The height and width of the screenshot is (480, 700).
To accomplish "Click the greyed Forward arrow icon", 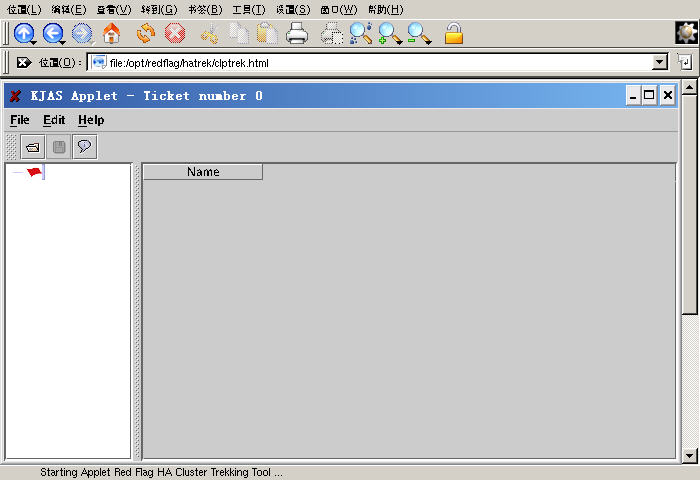I will tap(82, 33).
